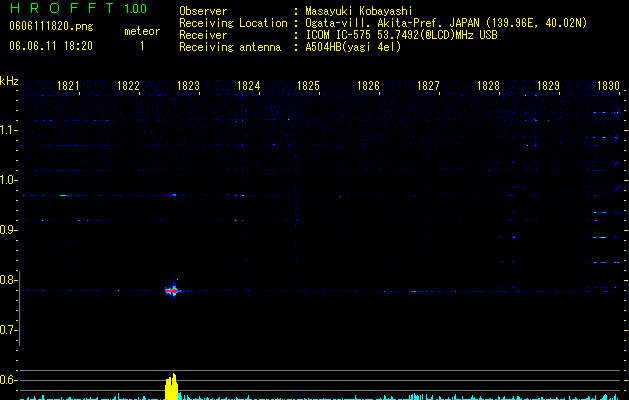Click the 1825 time axis label
The width and height of the screenshot is (629, 400).
(308, 86)
